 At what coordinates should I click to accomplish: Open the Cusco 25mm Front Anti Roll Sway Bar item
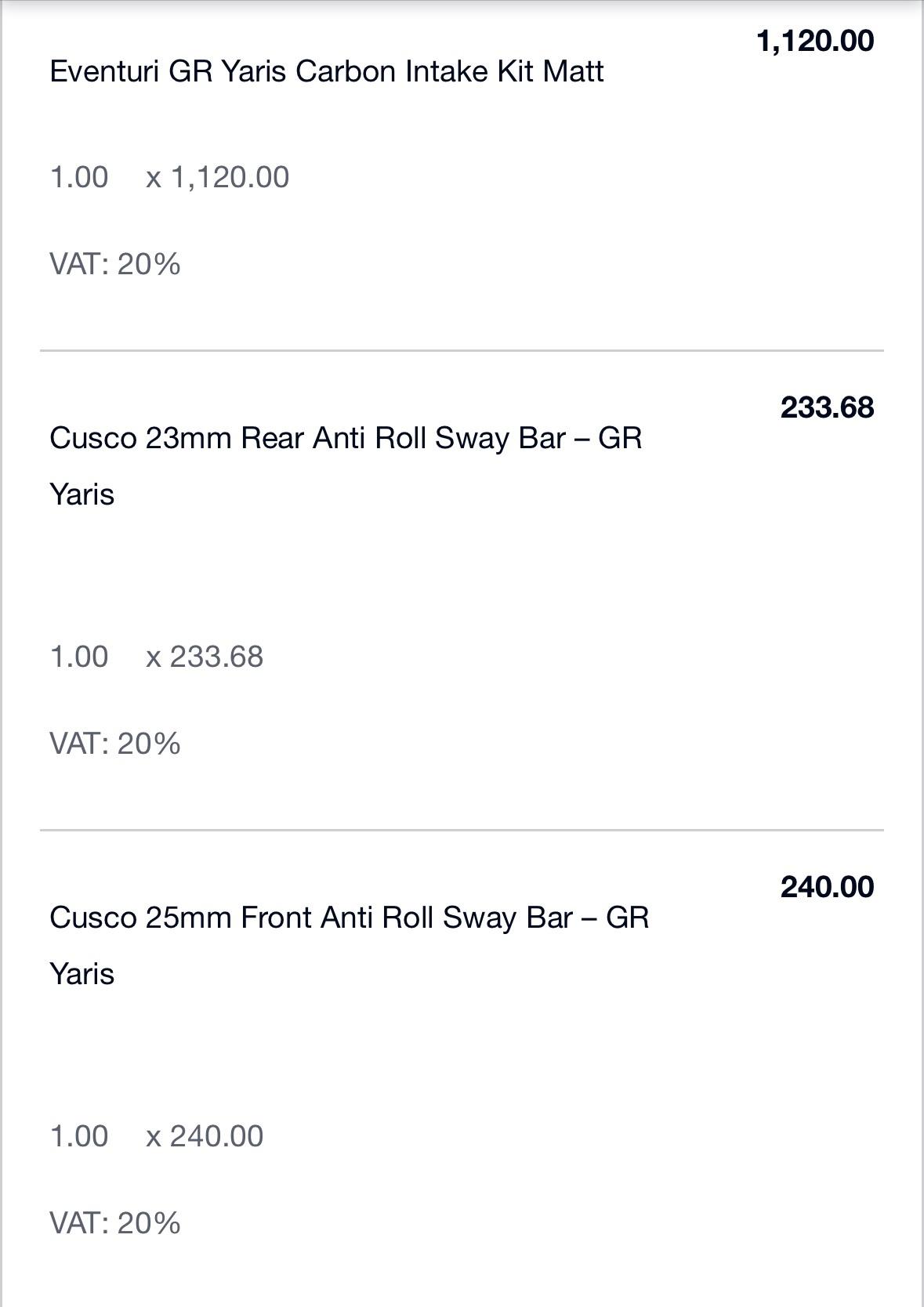pyautogui.click(x=350, y=946)
